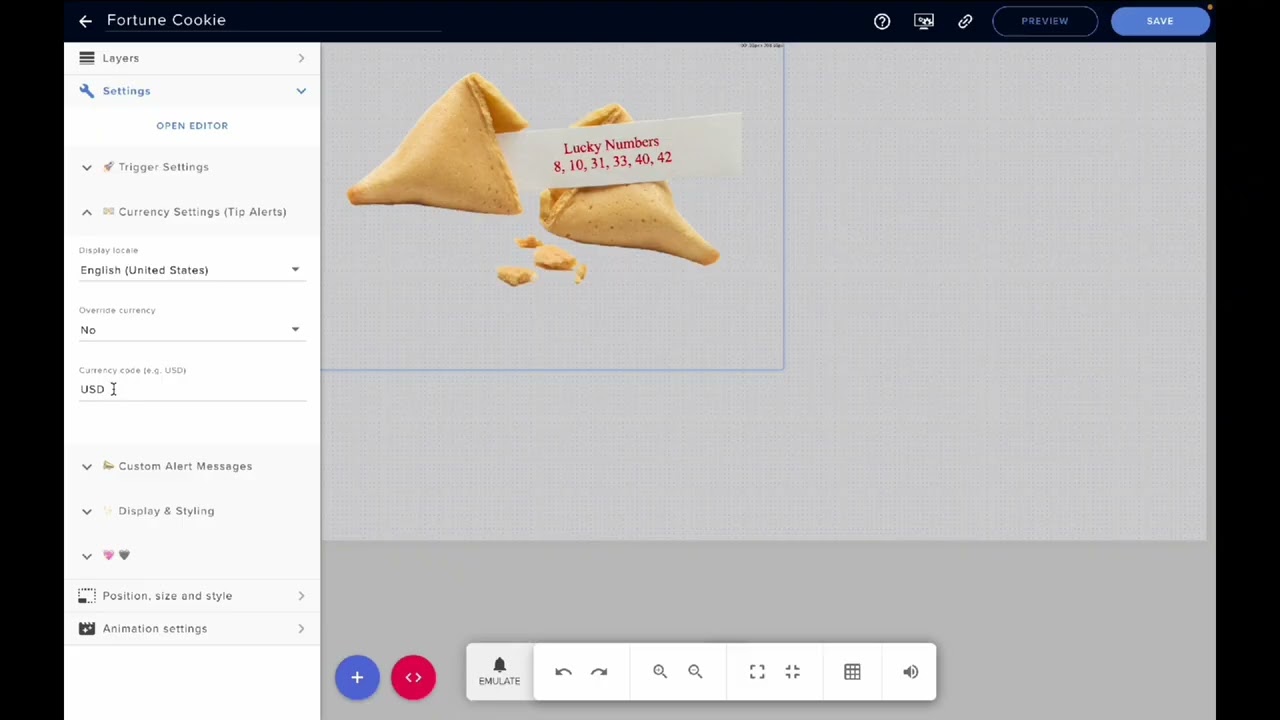Click the monitor overlay icon in header
The image size is (1280, 720).
coord(924,20)
